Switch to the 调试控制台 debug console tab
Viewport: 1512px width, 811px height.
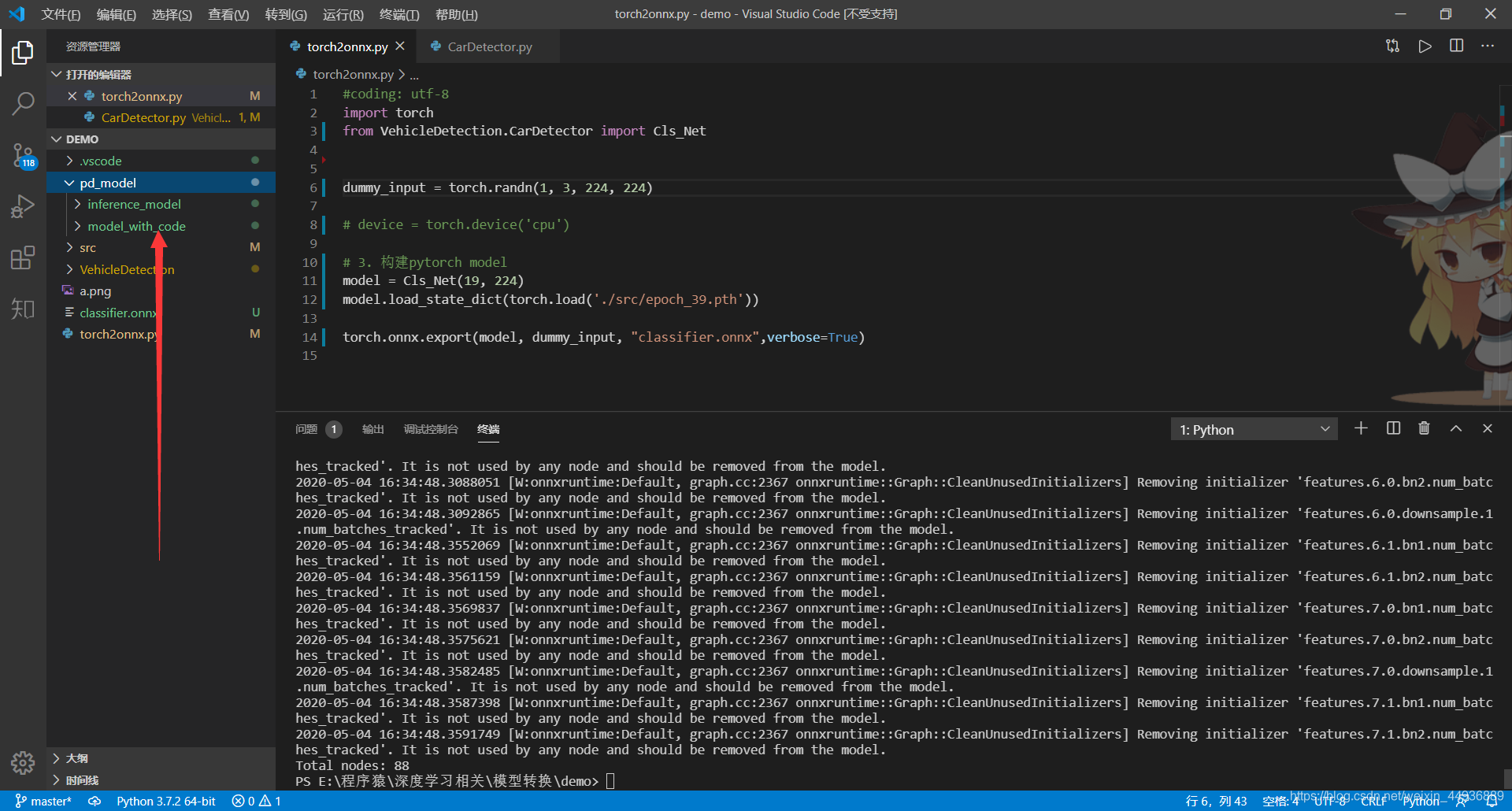(430, 429)
